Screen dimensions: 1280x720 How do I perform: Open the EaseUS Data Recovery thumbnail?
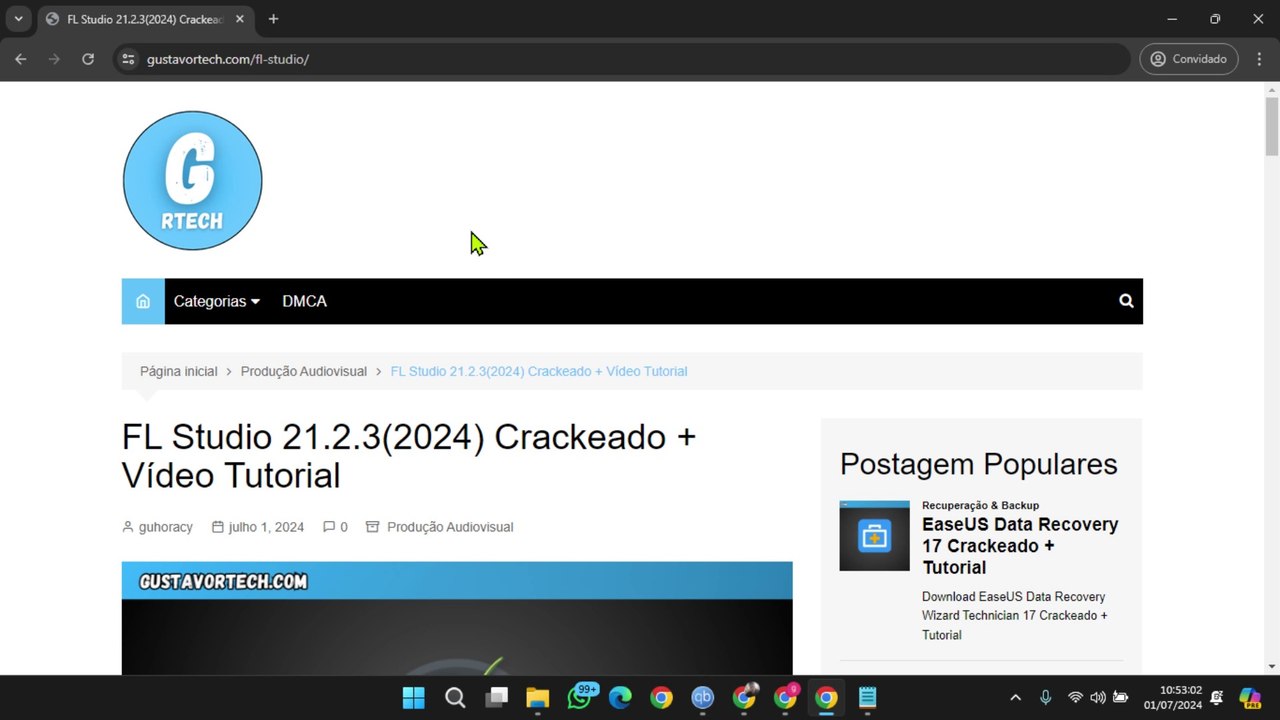[875, 536]
